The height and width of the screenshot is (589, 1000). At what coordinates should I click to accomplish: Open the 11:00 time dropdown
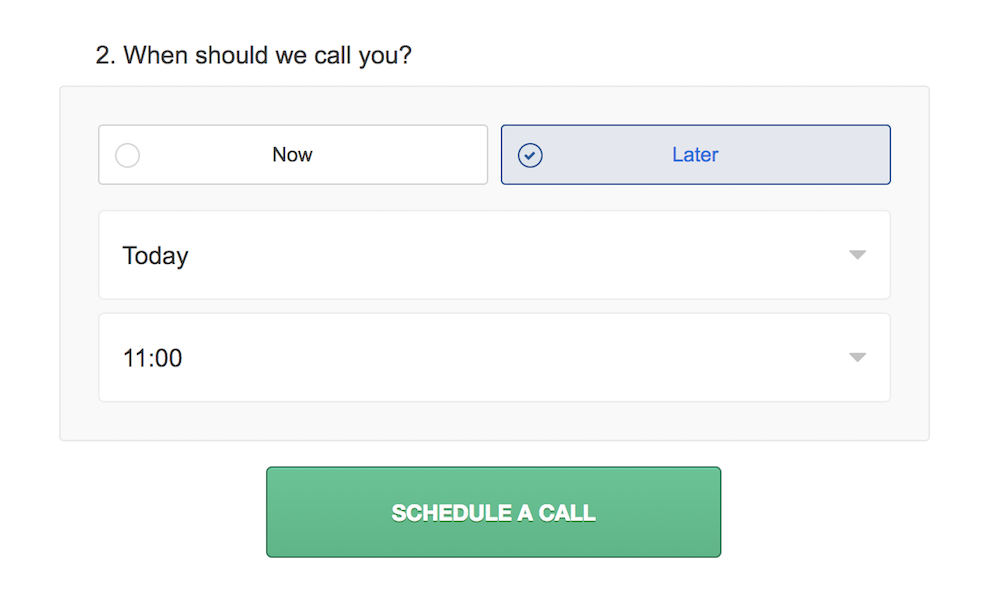494,357
